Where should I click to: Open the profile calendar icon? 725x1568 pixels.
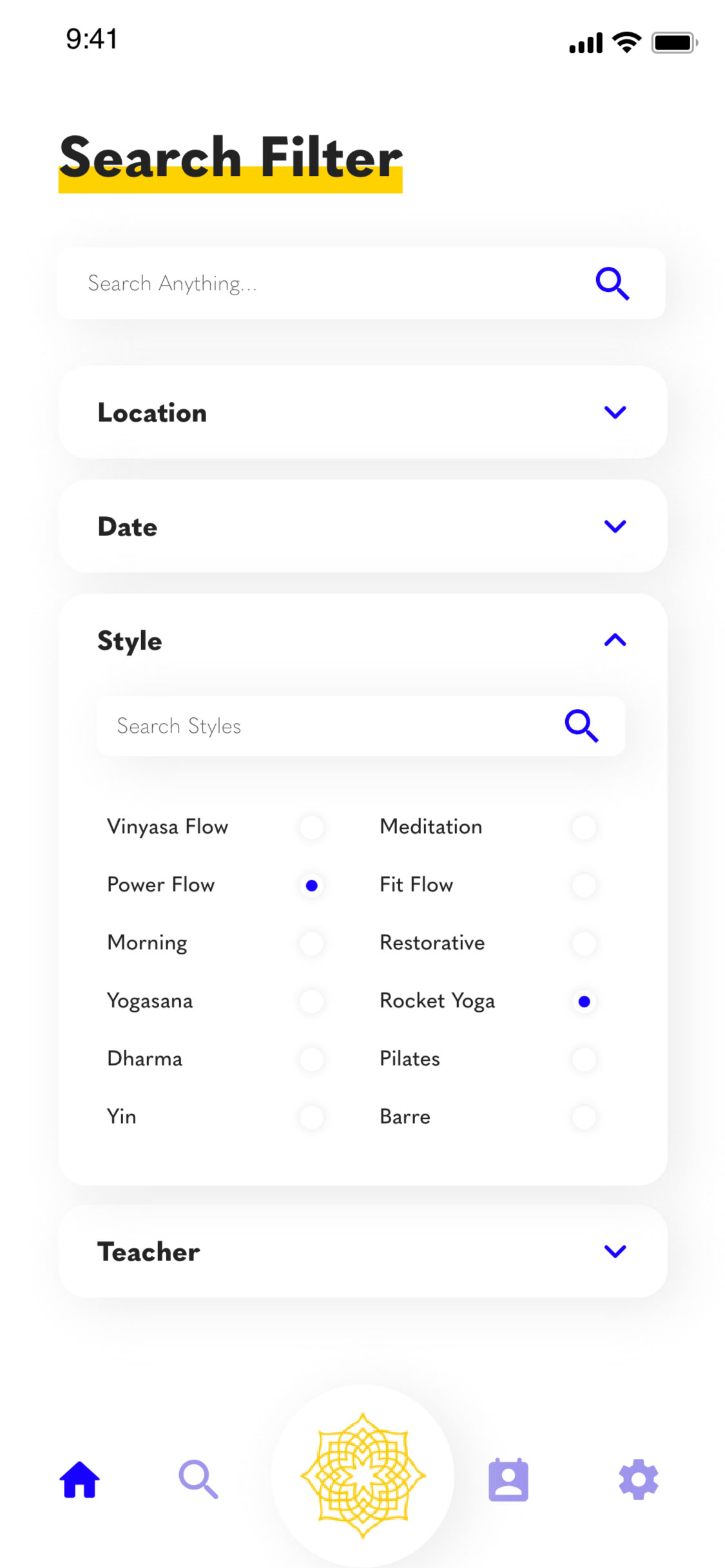coord(508,1480)
